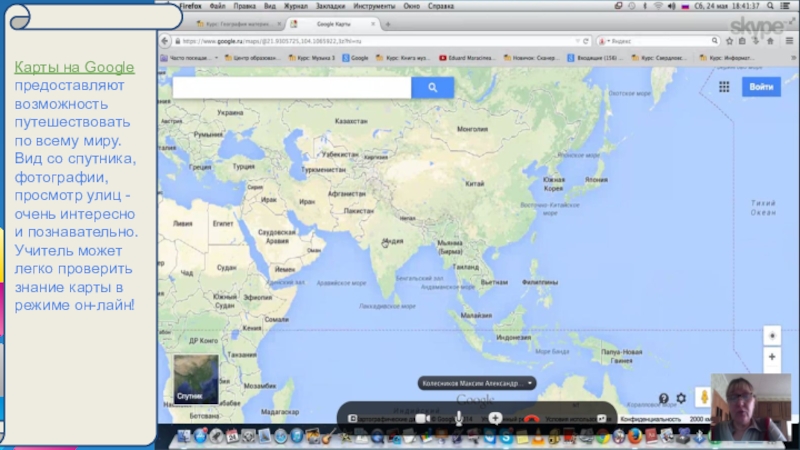Click the Skype add participant plus button
Viewport: 800px width, 450px height.
click(x=495, y=418)
